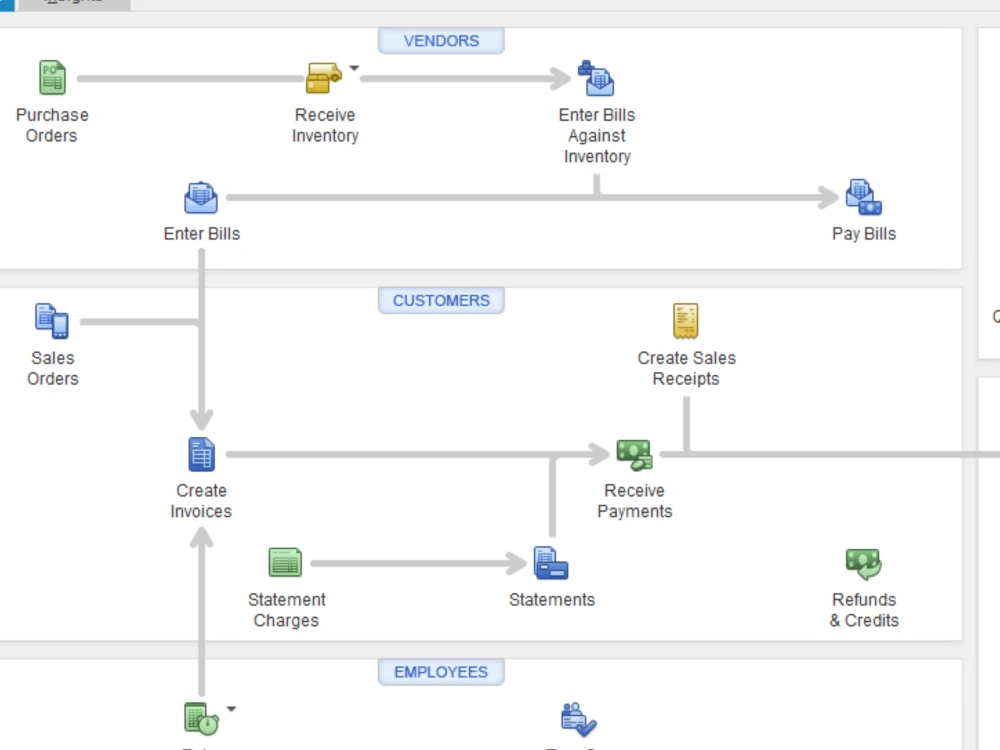Click the Create Invoices label
The height and width of the screenshot is (750, 1000).
click(x=201, y=501)
